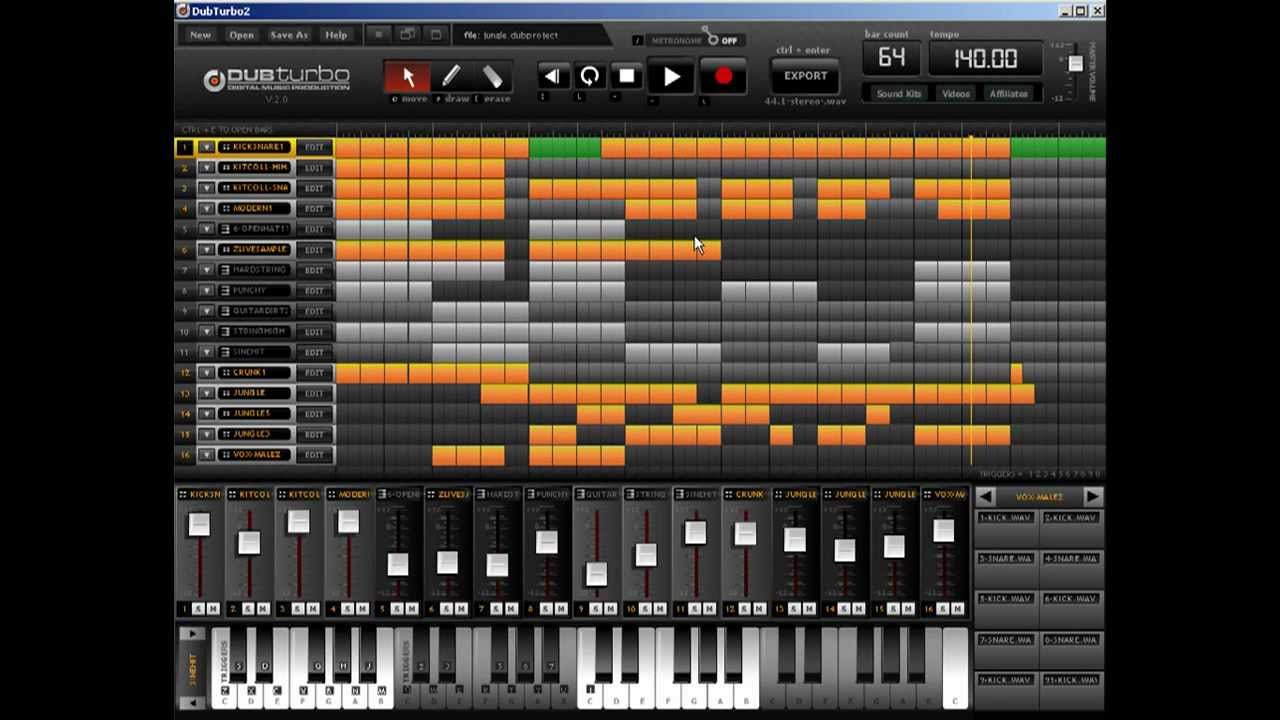Click the keyboard icon on GUITARDIRT2 track

(x=226, y=311)
